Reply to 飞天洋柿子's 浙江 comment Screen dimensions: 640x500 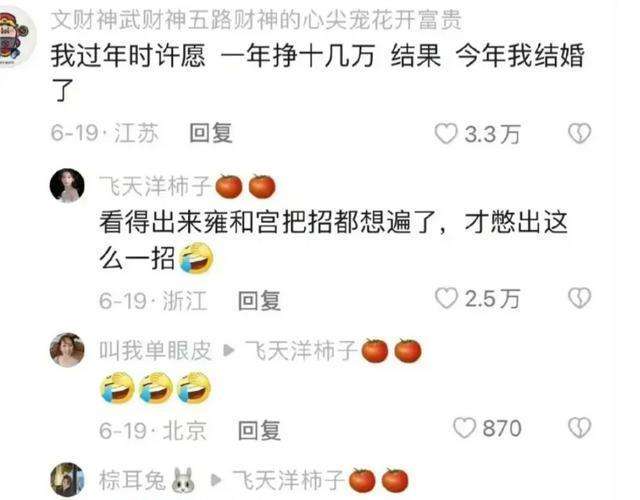259,300
